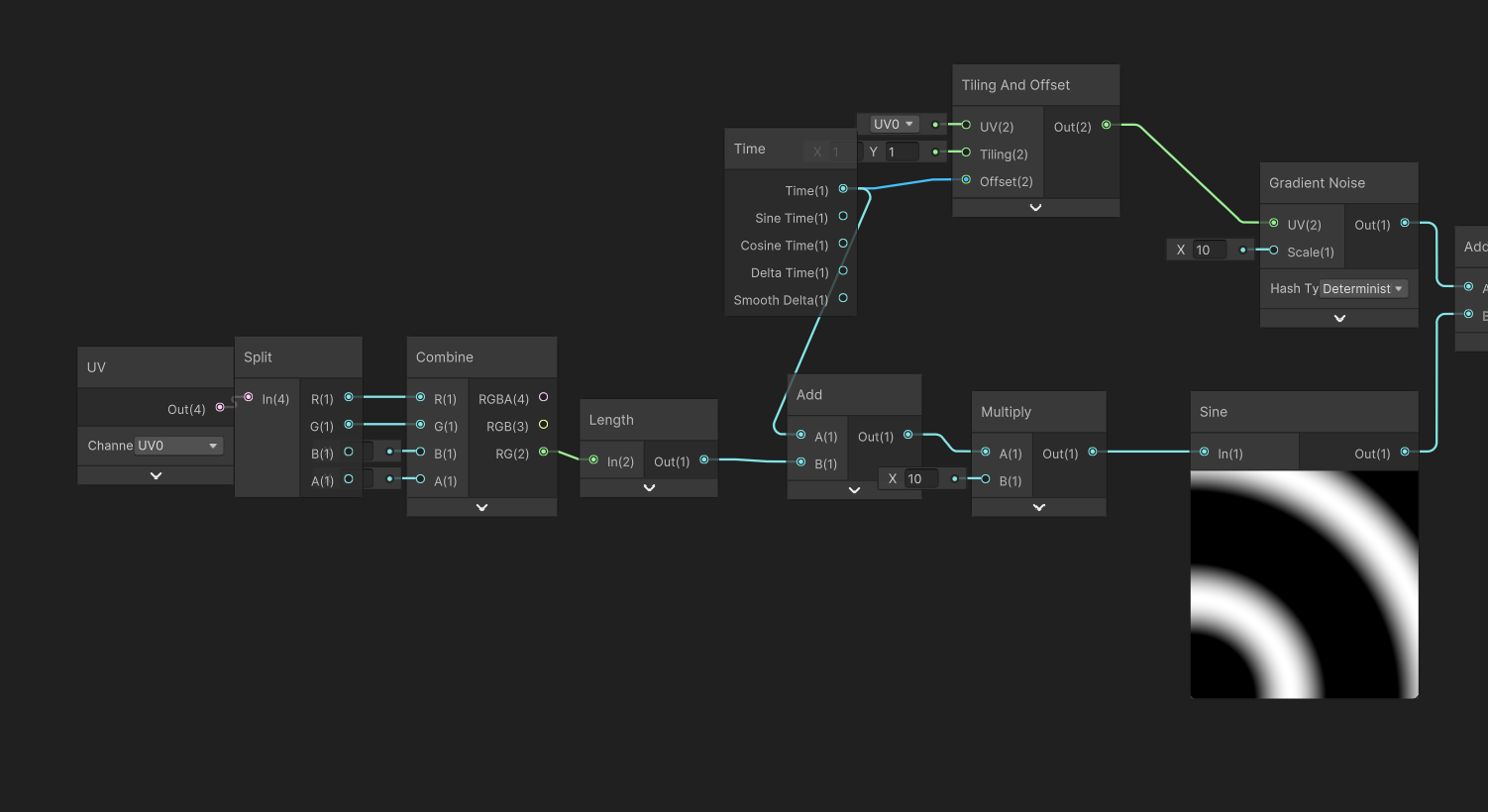Viewport: 1488px width, 812px height.
Task: Select the Time node title bar
Action: click(x=791, y=150)
